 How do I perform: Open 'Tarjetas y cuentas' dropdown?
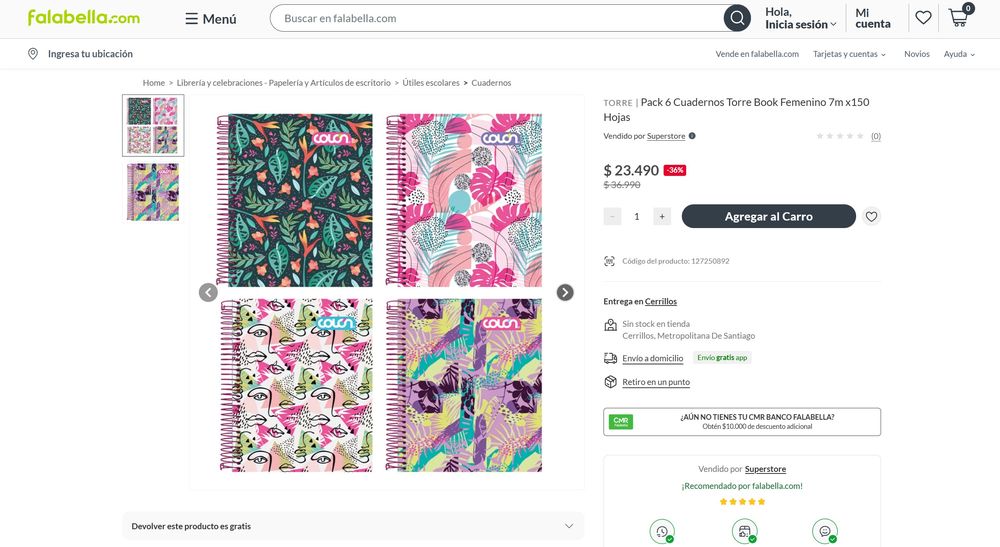pyautogui.click(x=849, y=54)
